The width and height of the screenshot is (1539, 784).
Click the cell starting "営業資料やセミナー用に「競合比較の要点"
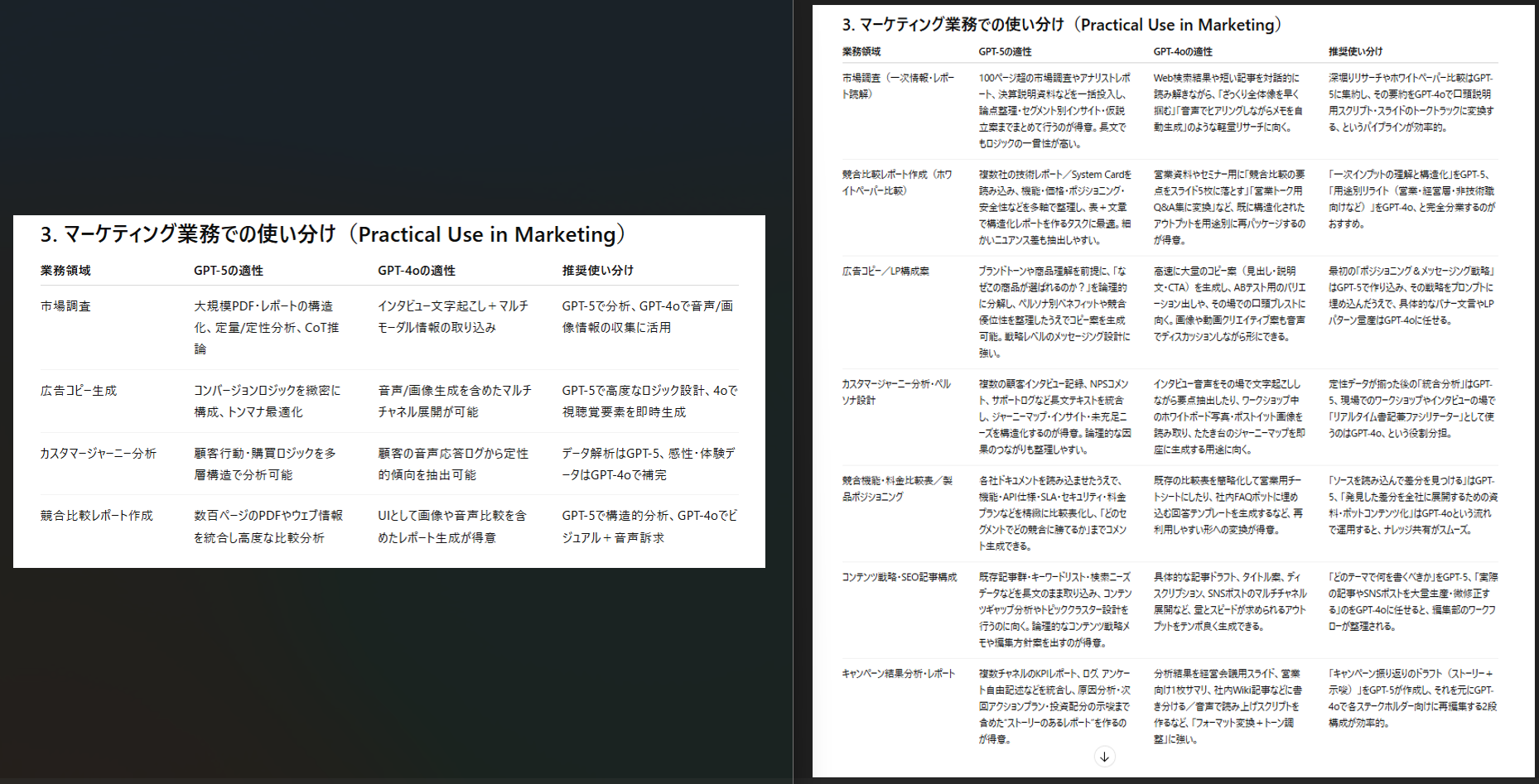(1229, 208)
